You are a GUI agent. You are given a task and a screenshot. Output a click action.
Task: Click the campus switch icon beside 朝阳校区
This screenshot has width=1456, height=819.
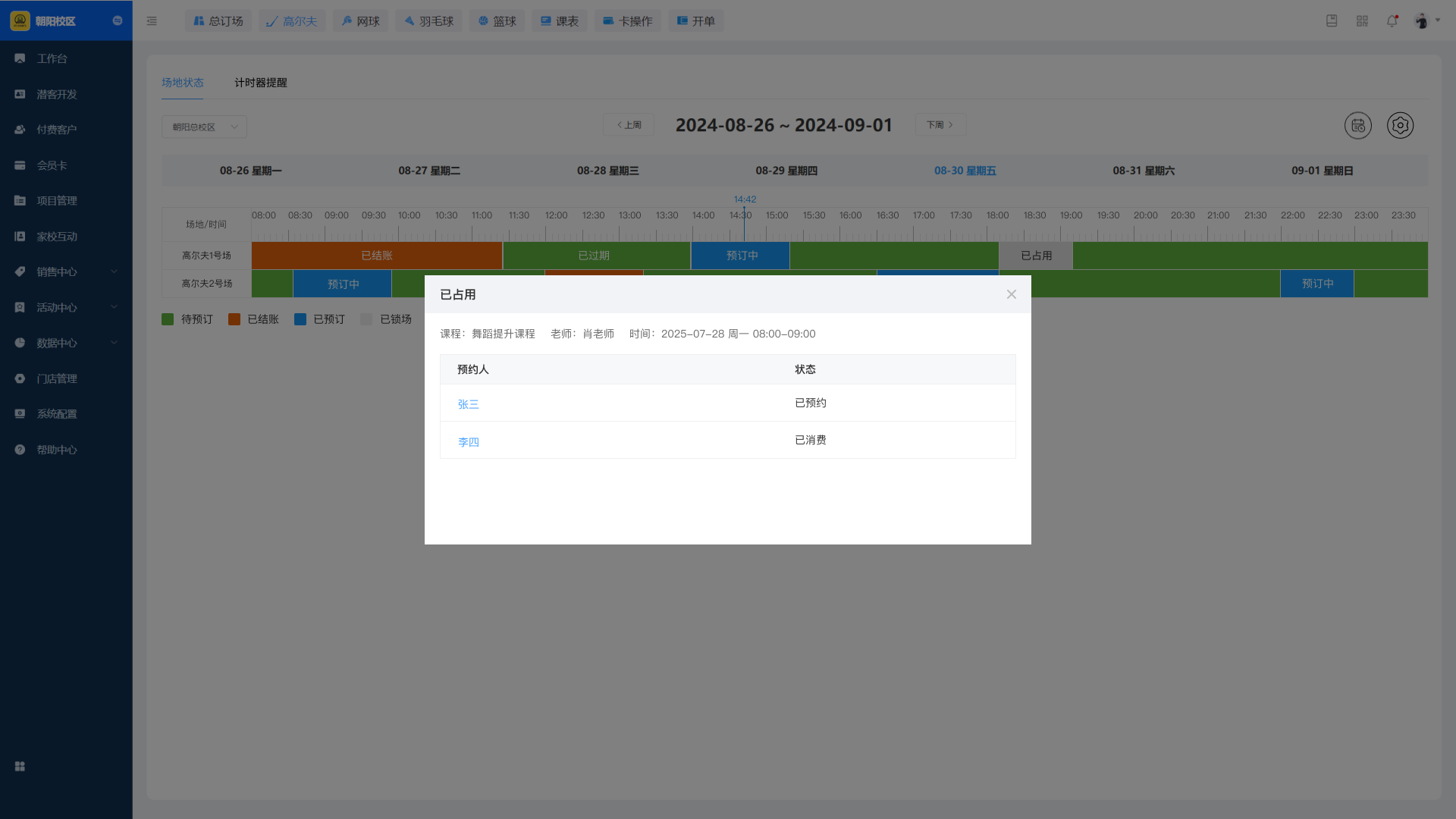pyautogui.click(x=118, y=21)
